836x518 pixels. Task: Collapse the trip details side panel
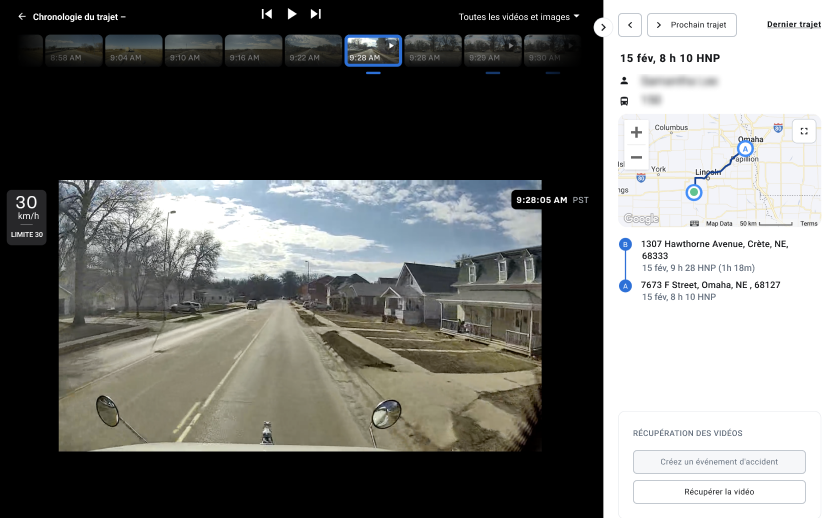click(603, 27)
